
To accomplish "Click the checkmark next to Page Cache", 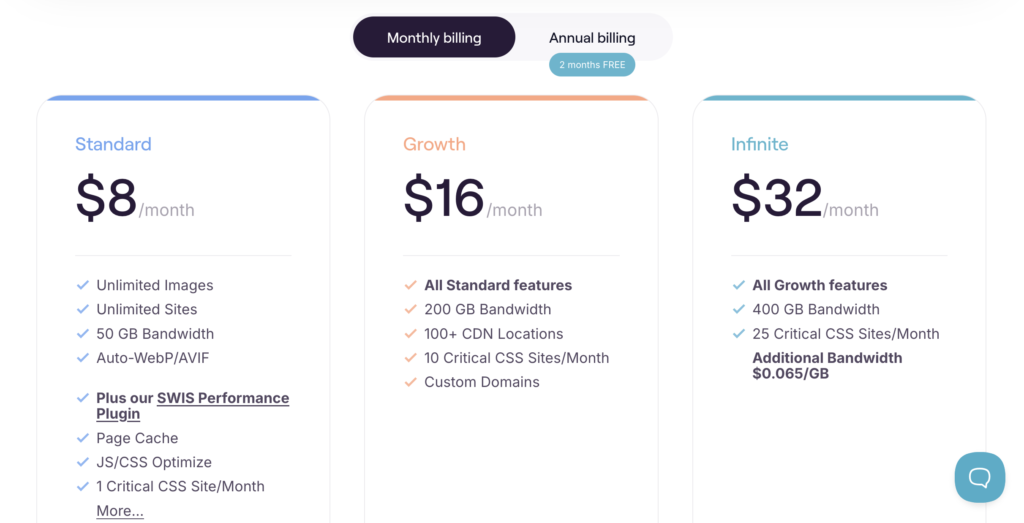I will [83, 438].
